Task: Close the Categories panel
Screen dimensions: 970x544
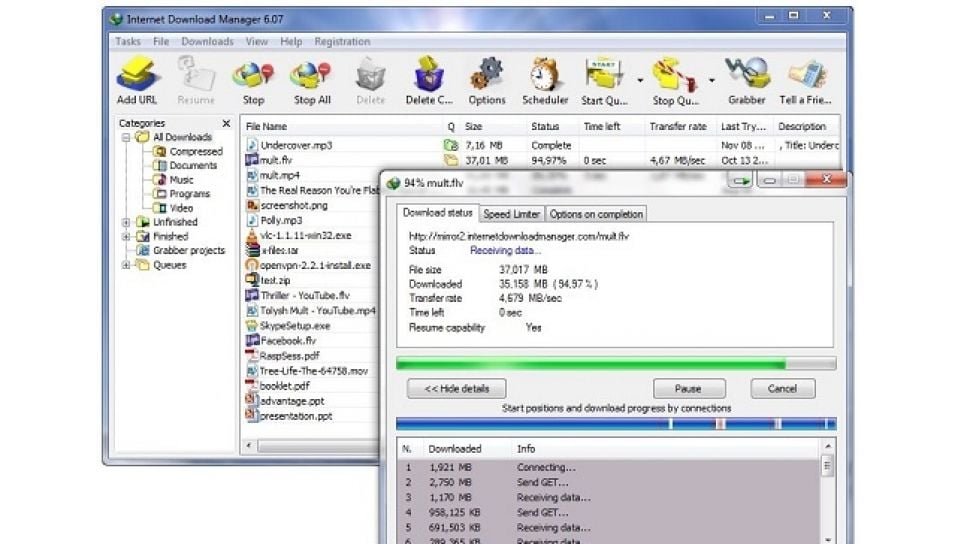Action: pos(226,123)
